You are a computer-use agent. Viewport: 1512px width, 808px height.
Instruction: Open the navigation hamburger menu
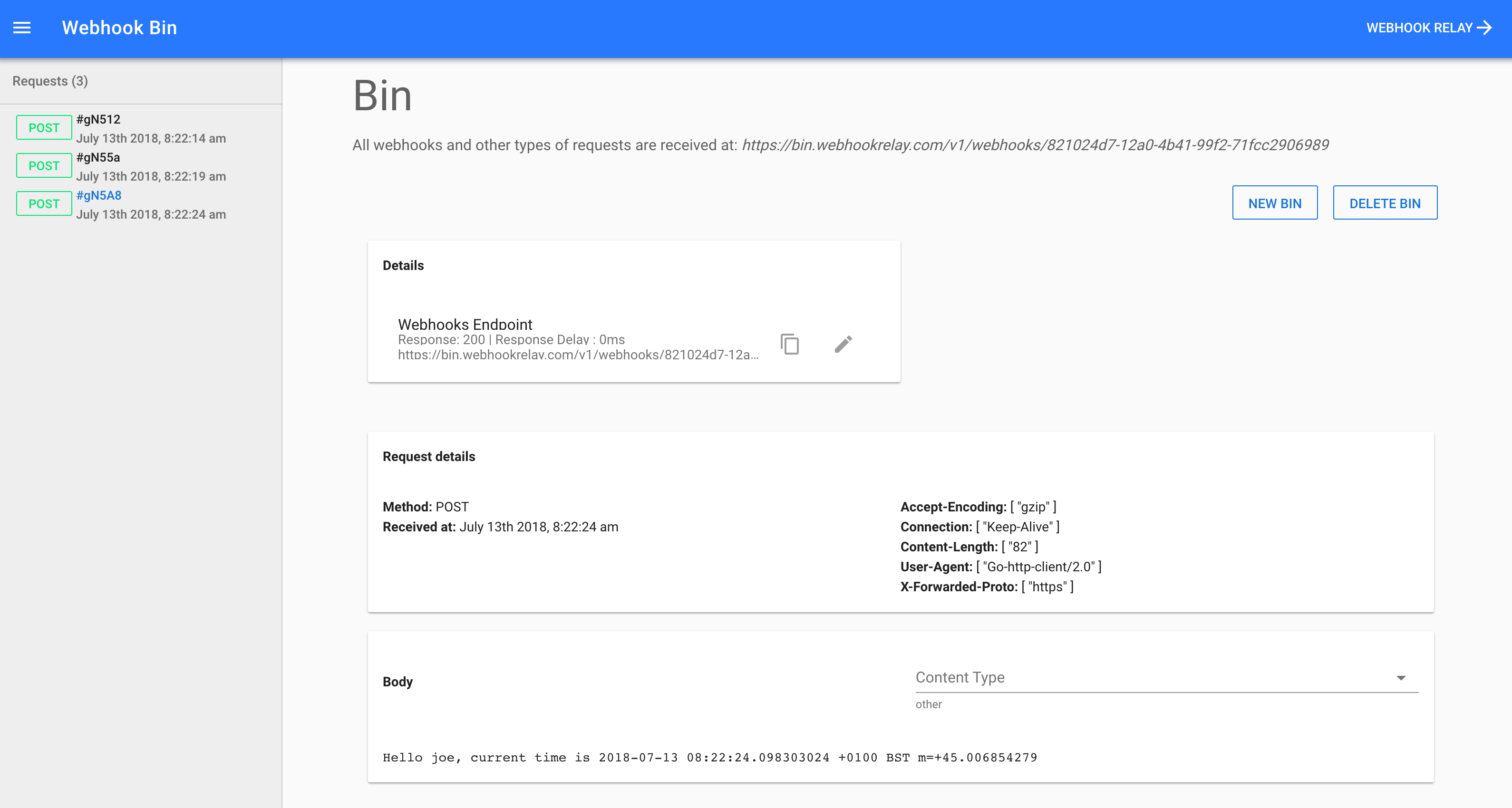pyautogui.click(x=22, y=28)
